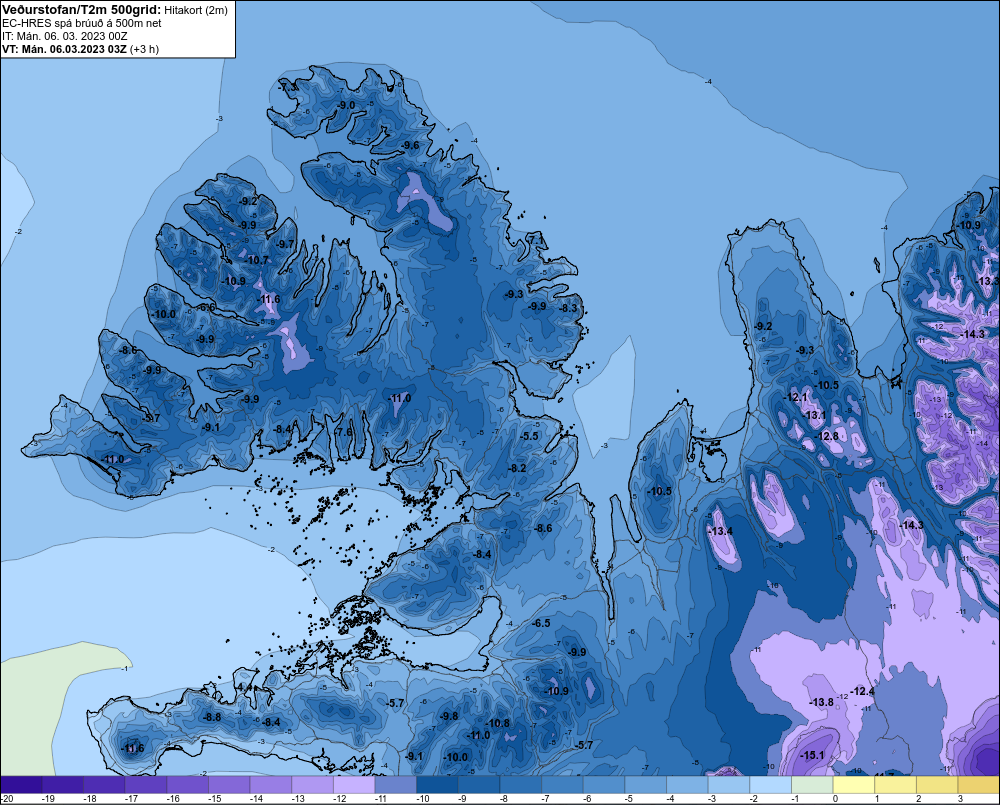Click the line 'EC-HRES spá brúuð á 500m net'
Screen dimensions: 1000x805
tap(82, 23)
